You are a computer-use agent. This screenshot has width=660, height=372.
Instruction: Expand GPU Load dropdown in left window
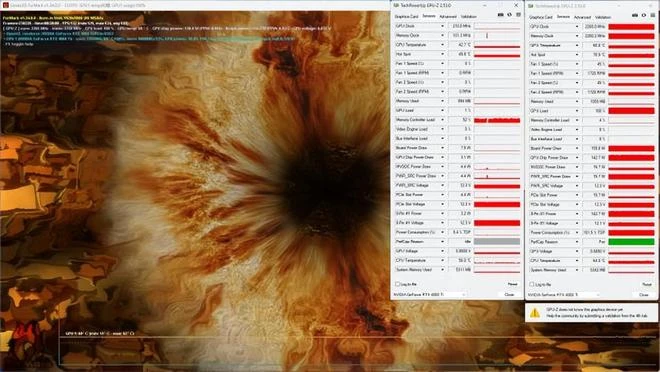coord(442,110)
